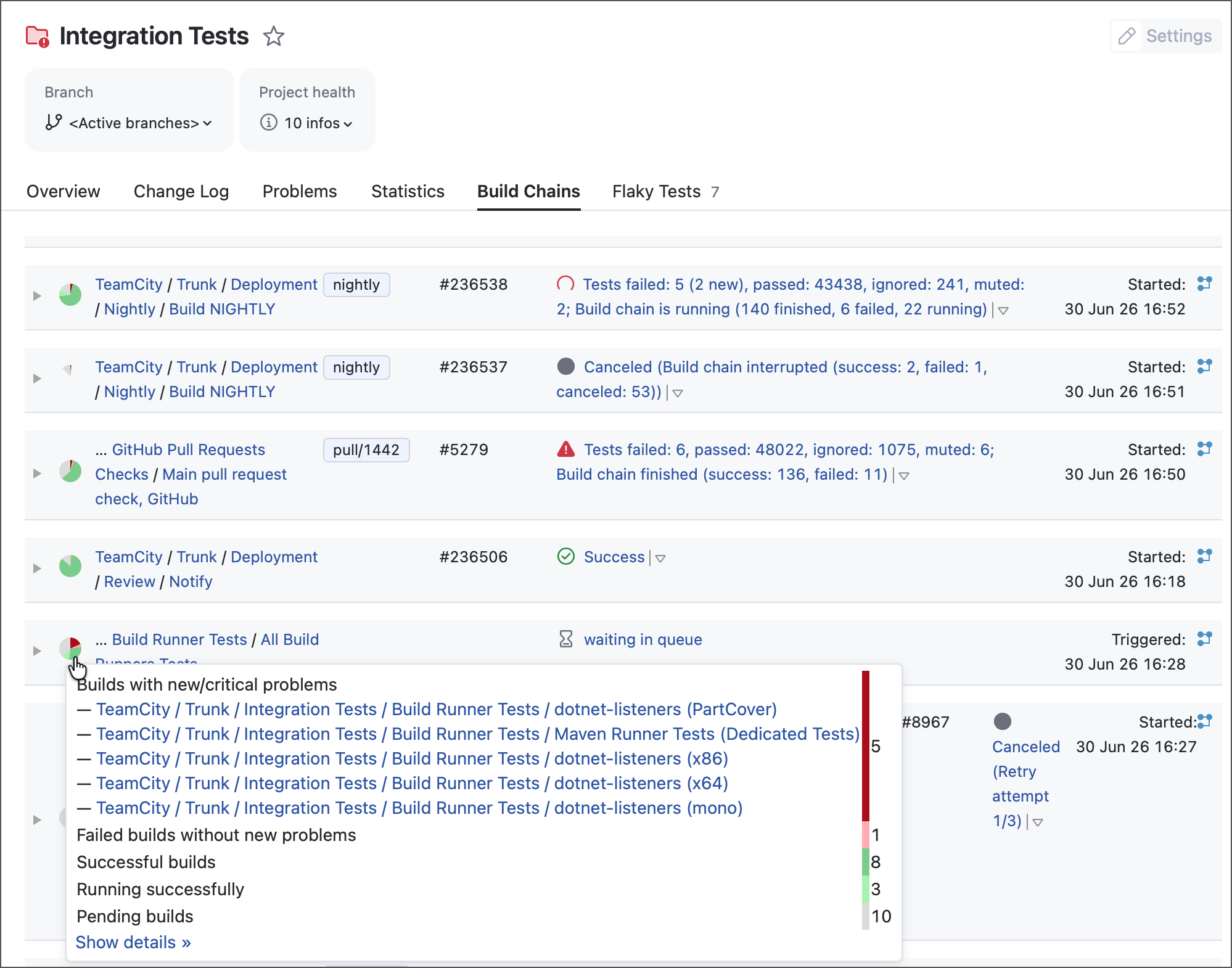Expand the build chain row for #236538
The image size is (1232, 968).
click(x=37, y=296)
